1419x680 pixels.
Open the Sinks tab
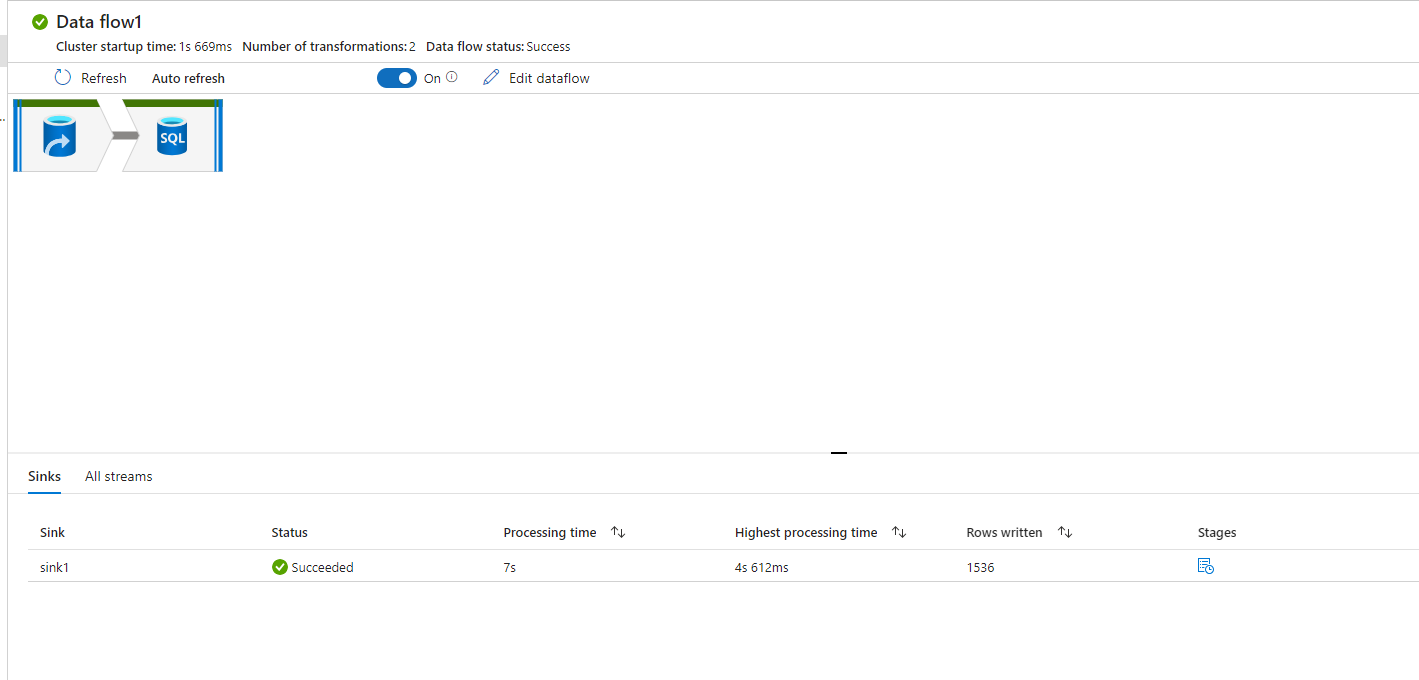pyautogui.click(x=44, y=476)
